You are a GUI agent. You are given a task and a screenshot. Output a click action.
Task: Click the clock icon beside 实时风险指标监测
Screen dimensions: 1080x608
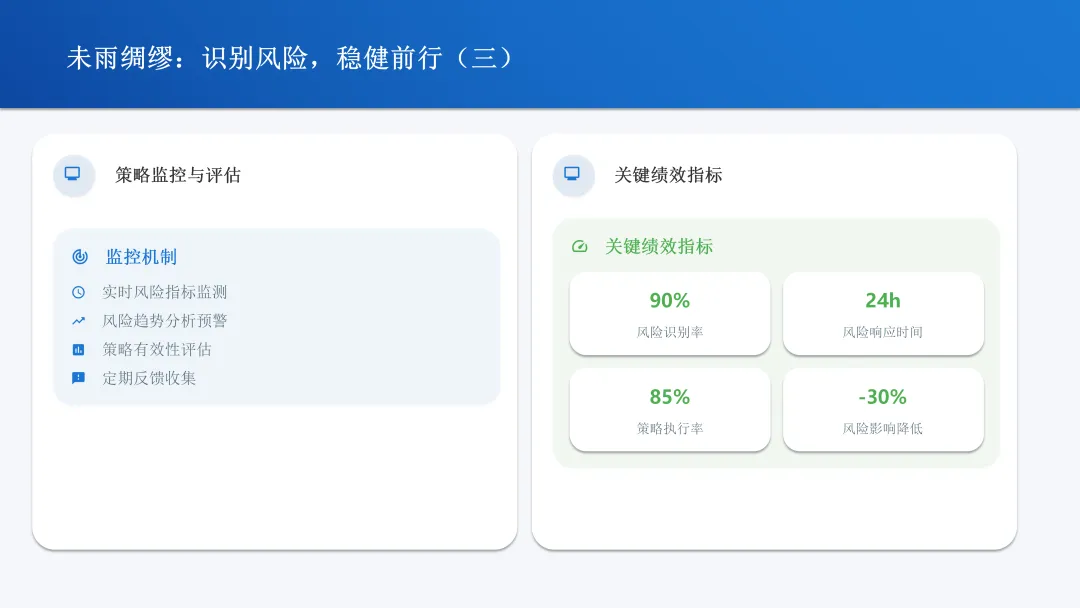(78, 292)
